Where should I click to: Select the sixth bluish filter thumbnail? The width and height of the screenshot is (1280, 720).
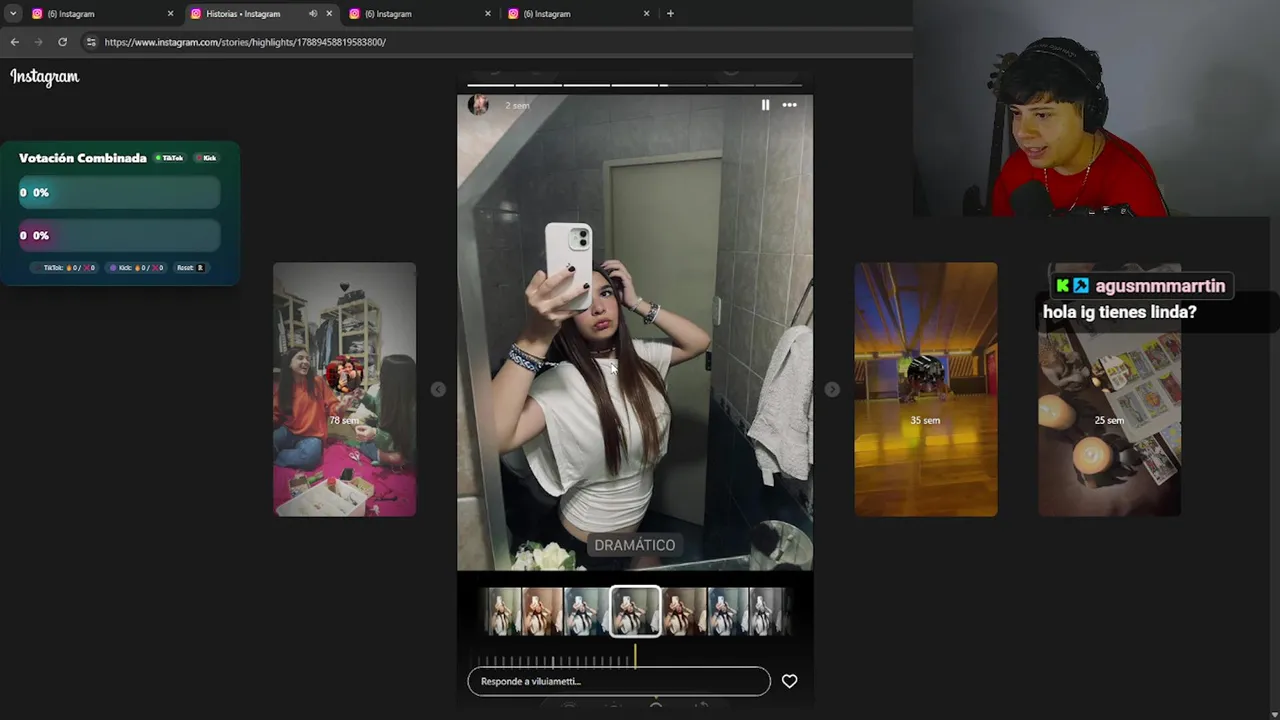click(x=728, y=611)
